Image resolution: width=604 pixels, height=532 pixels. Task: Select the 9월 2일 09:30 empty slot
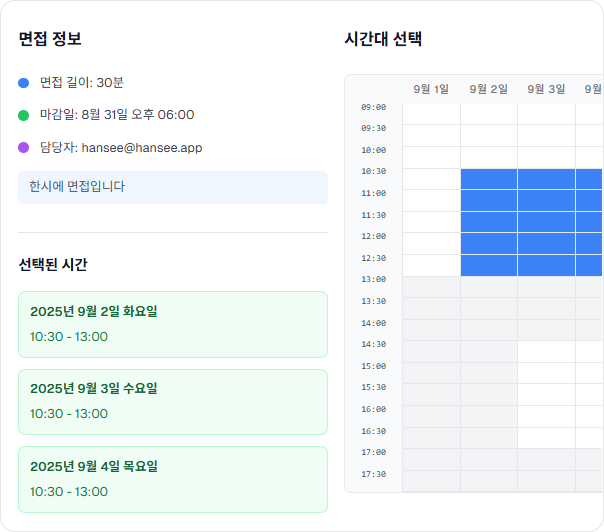tap(489, 136)
